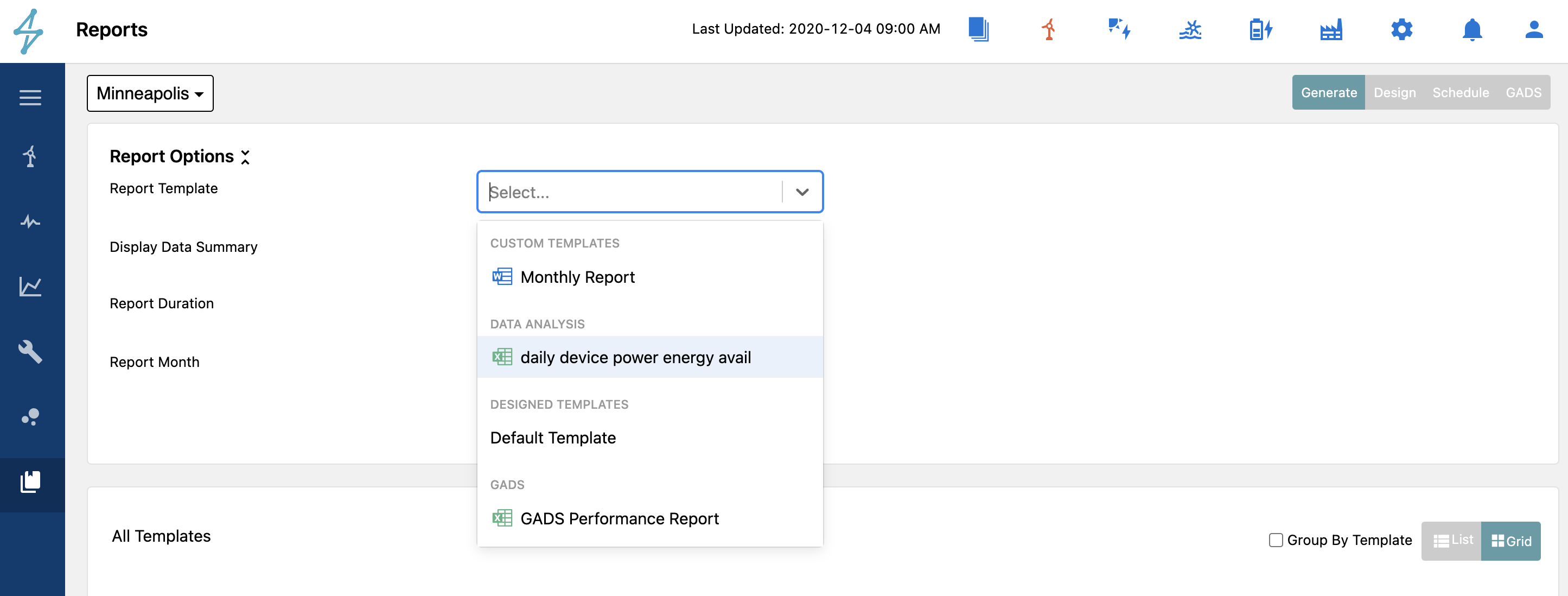Click the Report Template dropdown chevron
This screenshot has width=1568, height=596.
tap(802, 192)
